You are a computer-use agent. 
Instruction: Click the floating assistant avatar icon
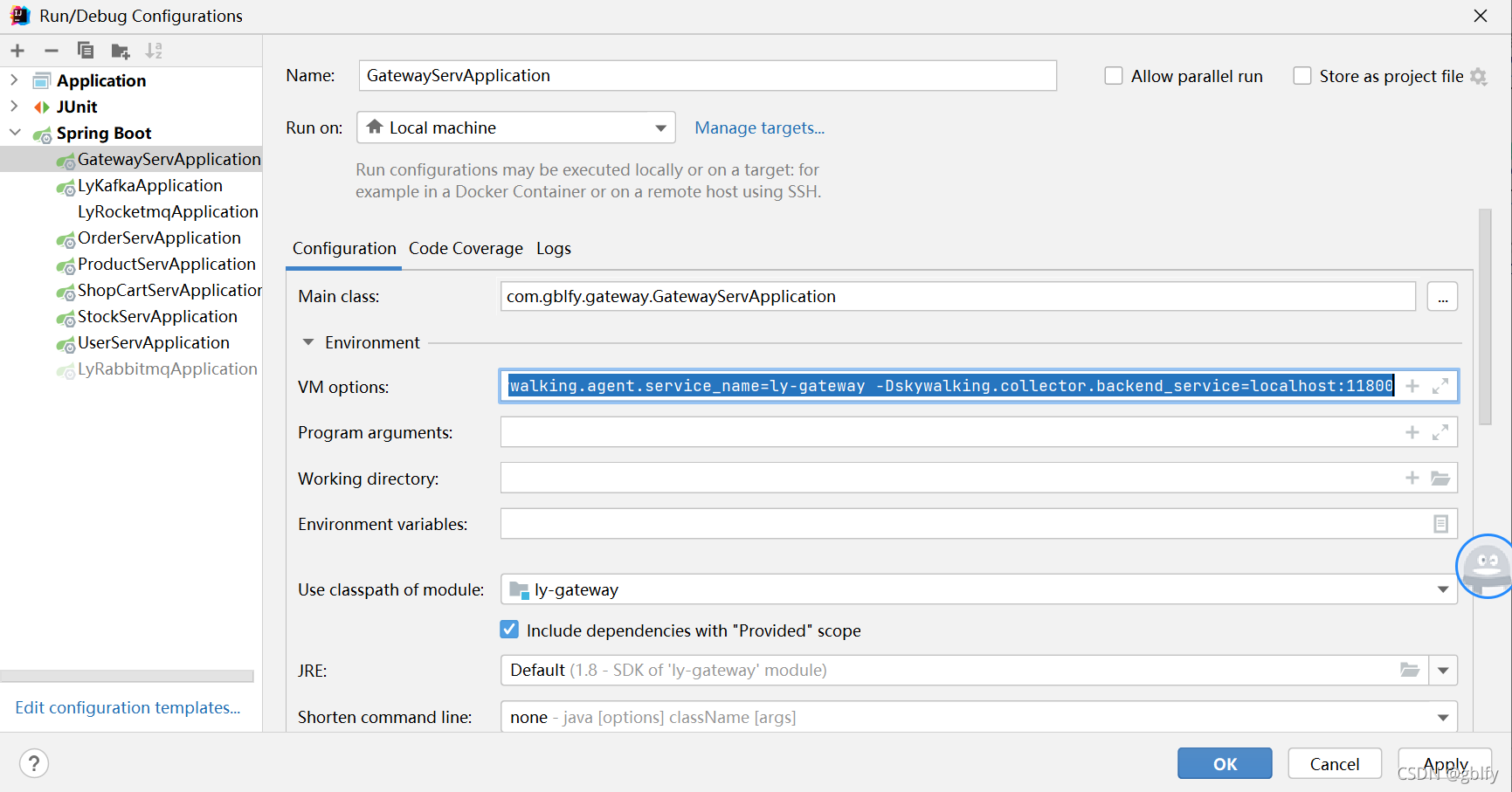pos(1485,566)
